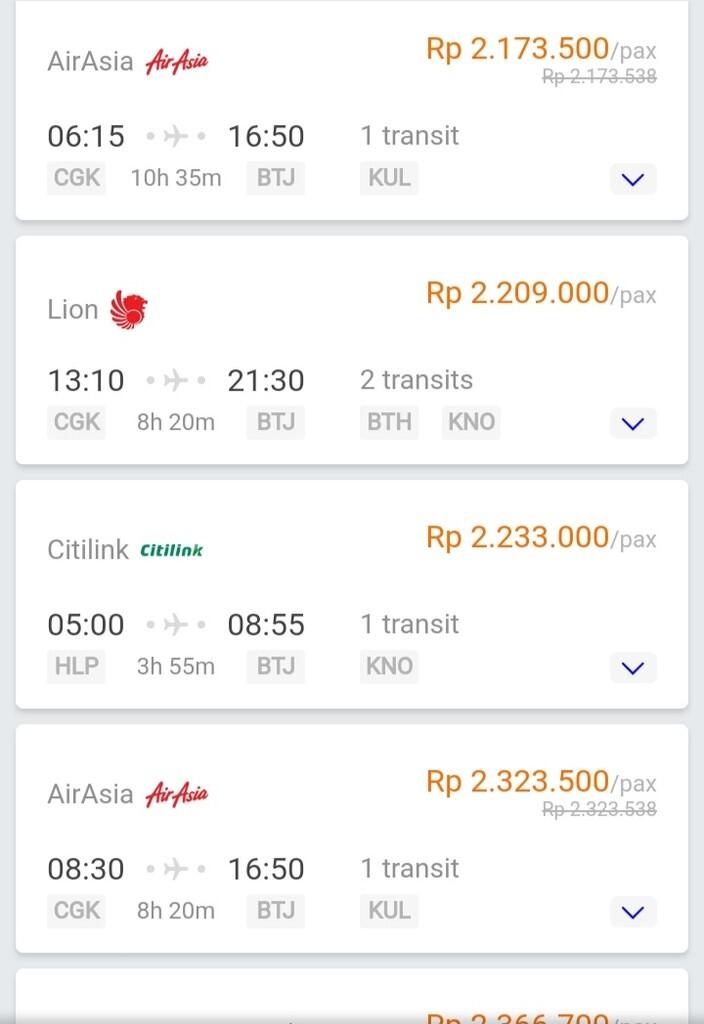This screenshot has width=704, height=1024.
Task: Click the HLP origin code on the Citilink flight
Action: click(76, 666)
